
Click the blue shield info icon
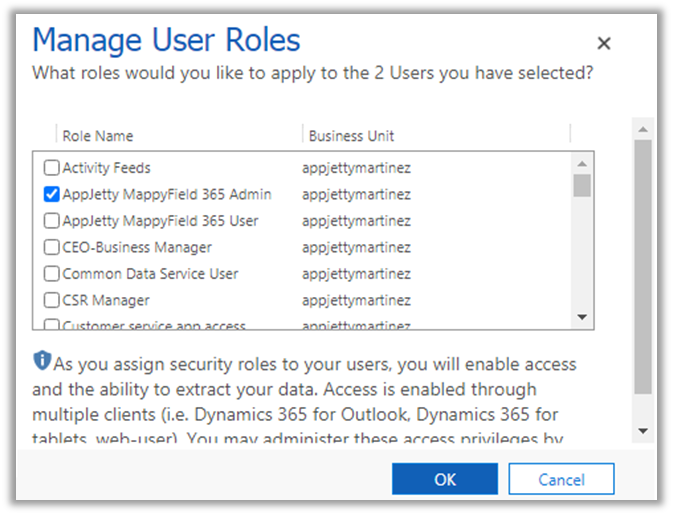click(x=42, y=360)
